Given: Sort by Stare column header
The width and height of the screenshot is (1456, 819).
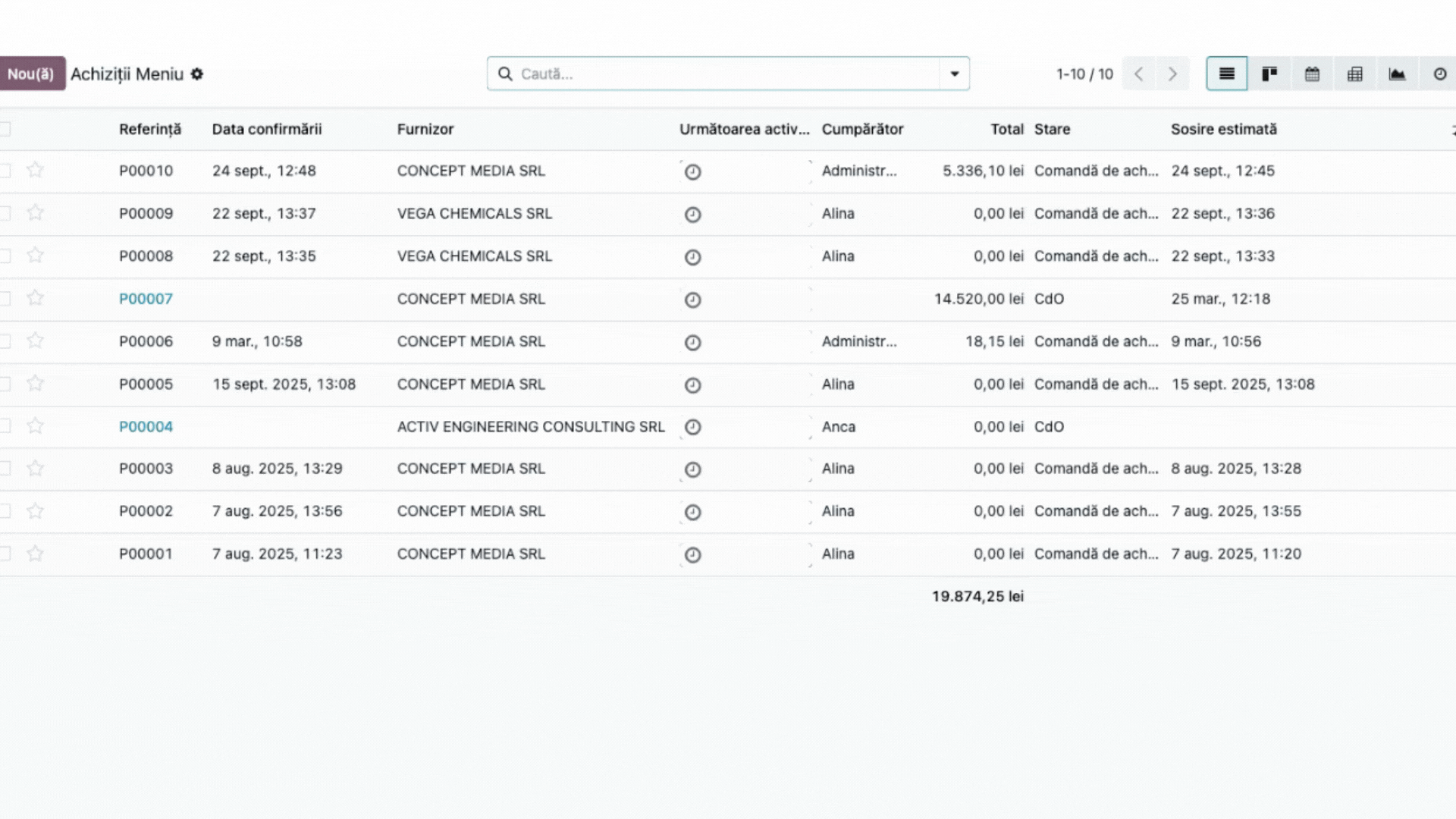Looking at the screenshot, I should 1053,129.
